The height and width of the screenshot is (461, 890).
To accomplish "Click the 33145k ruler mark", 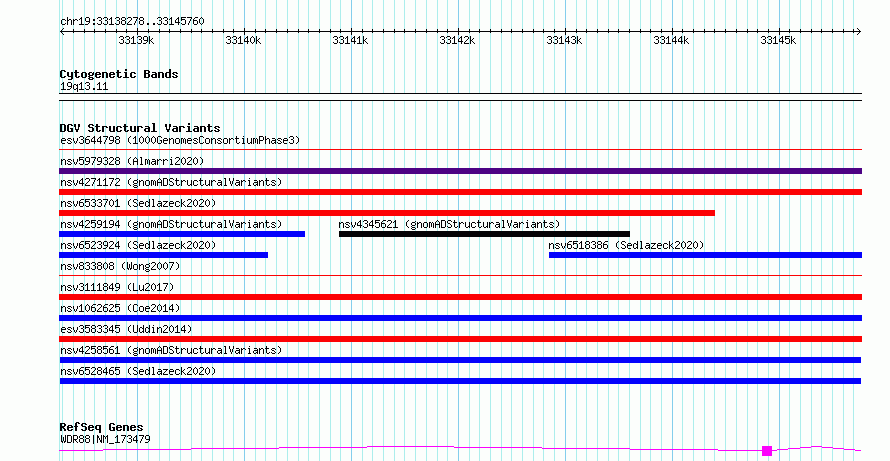I will (778, 40).
